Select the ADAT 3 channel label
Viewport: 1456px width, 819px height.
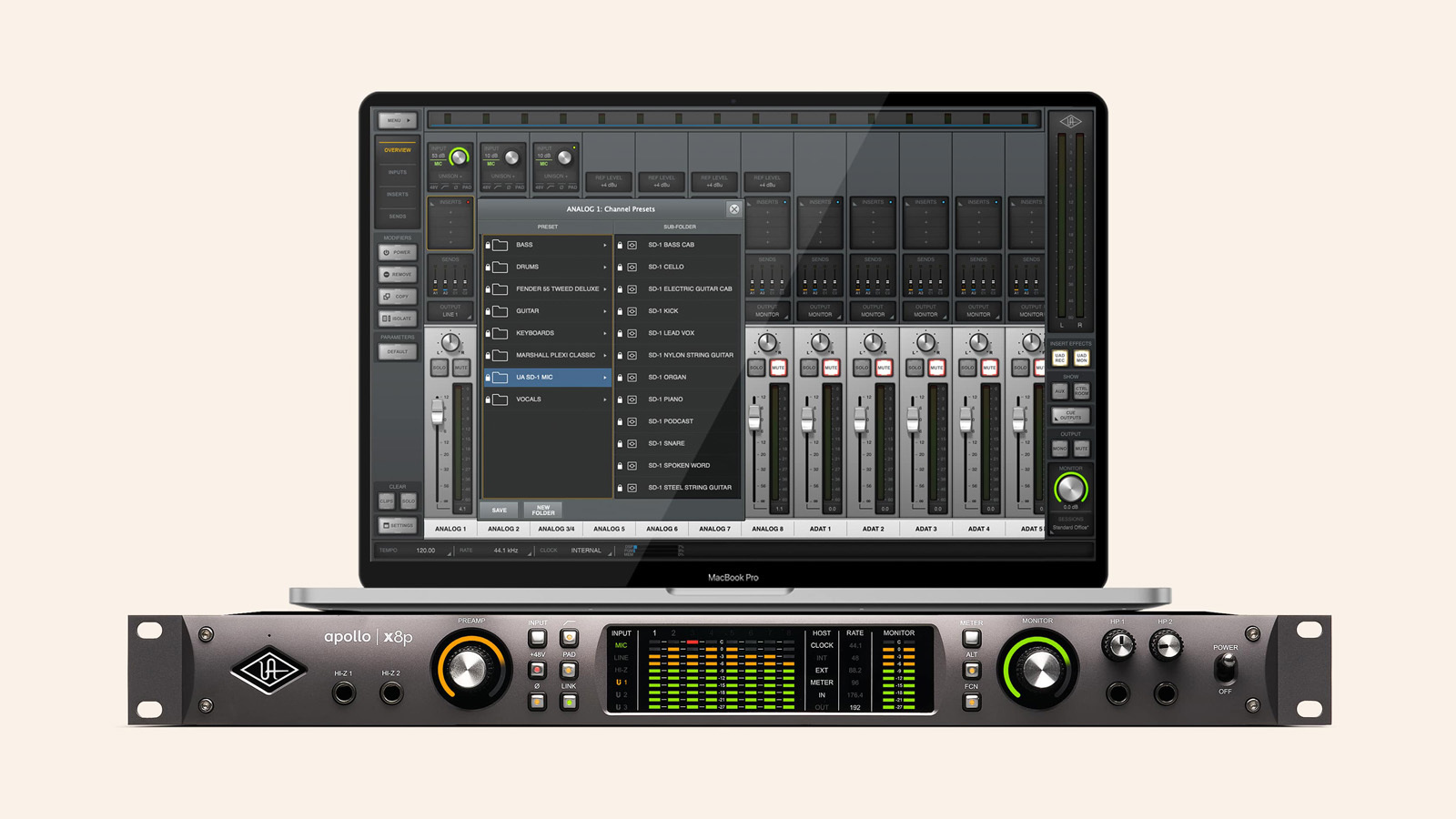click(925, 529)
